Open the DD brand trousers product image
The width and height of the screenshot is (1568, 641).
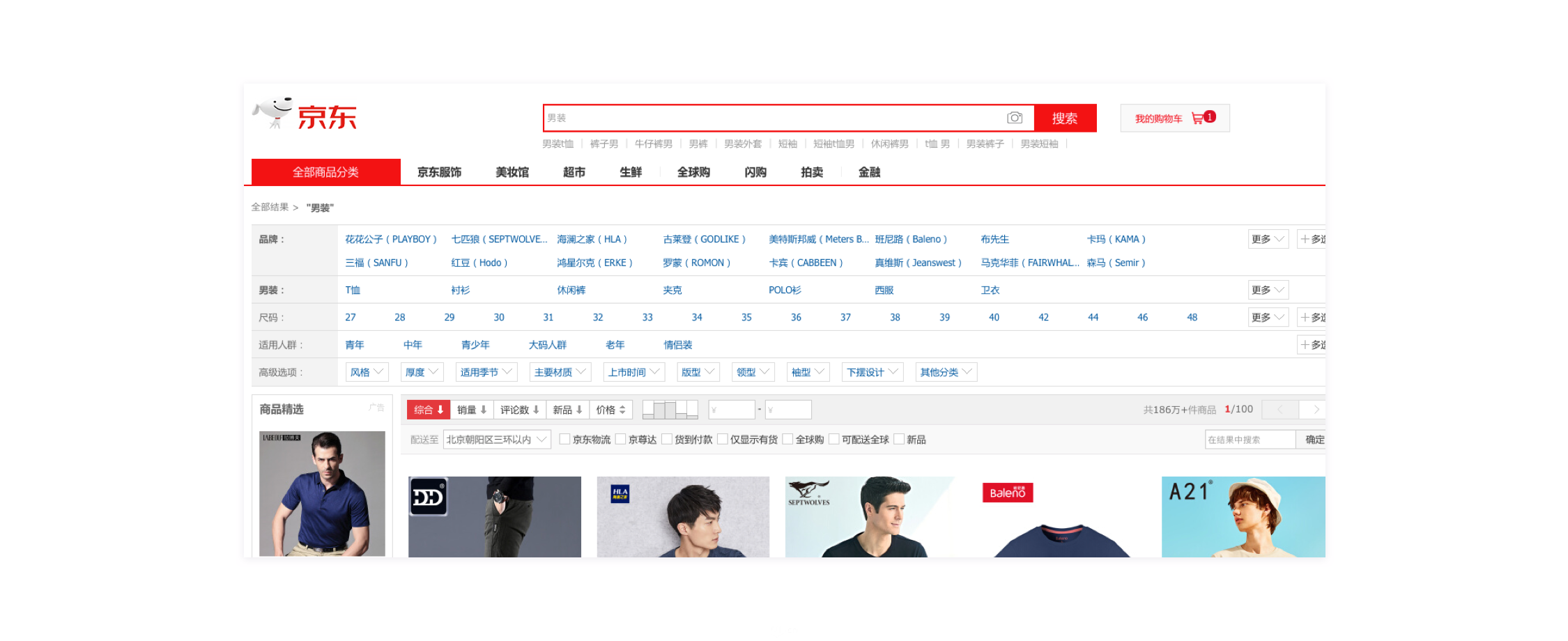tap(495, 517)
